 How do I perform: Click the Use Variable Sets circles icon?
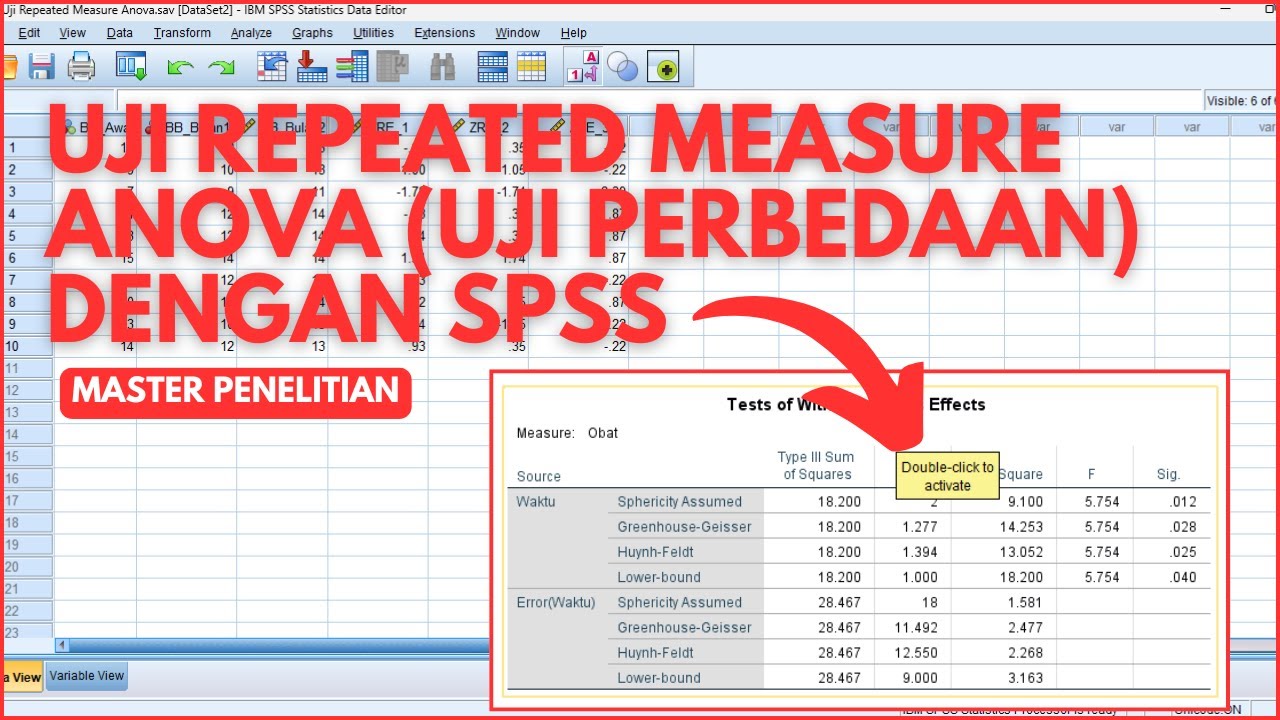(x=623, y=68)
